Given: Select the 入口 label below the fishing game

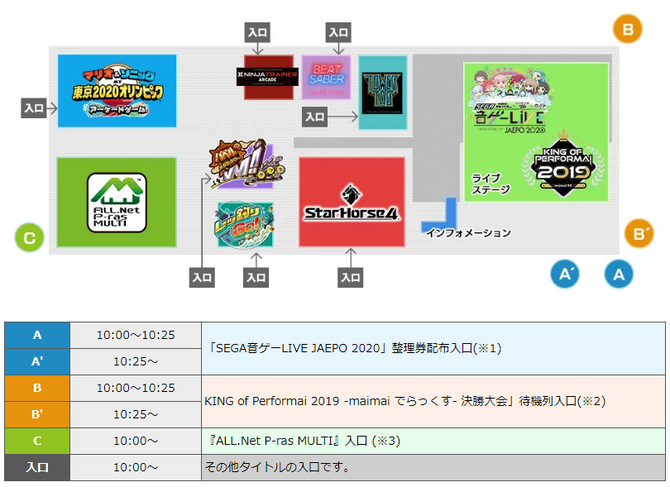Looking at the screenshot, I should tap(256, 277).
